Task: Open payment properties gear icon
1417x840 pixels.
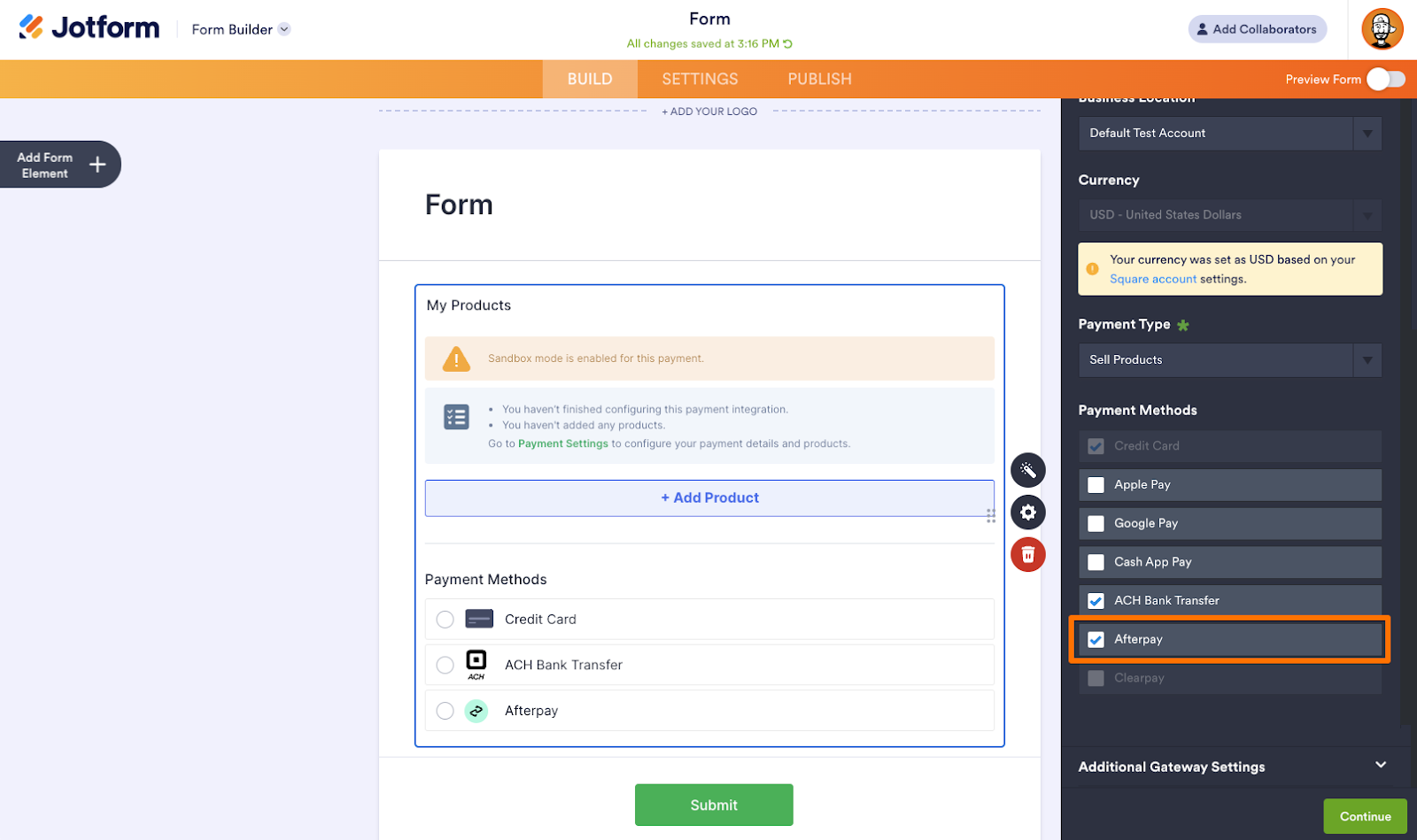Action: click(x=1028, y=512)
